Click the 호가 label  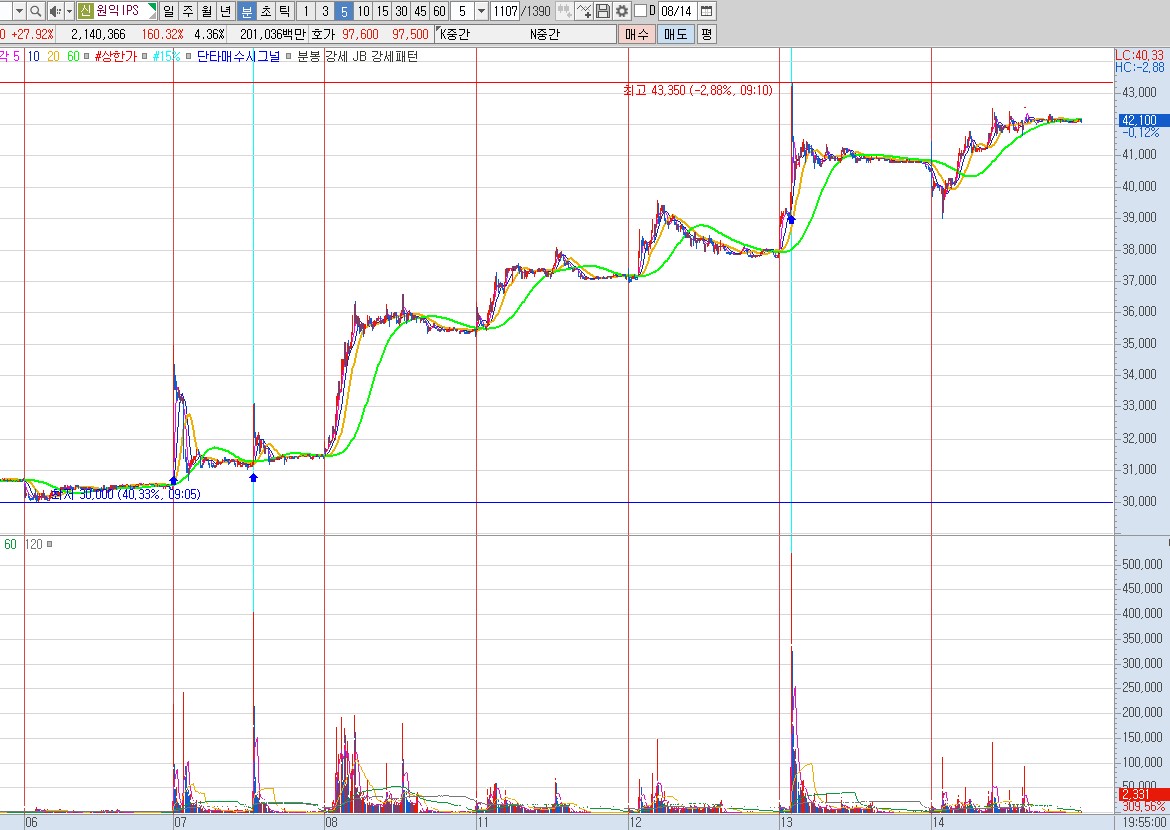point(323,34)
